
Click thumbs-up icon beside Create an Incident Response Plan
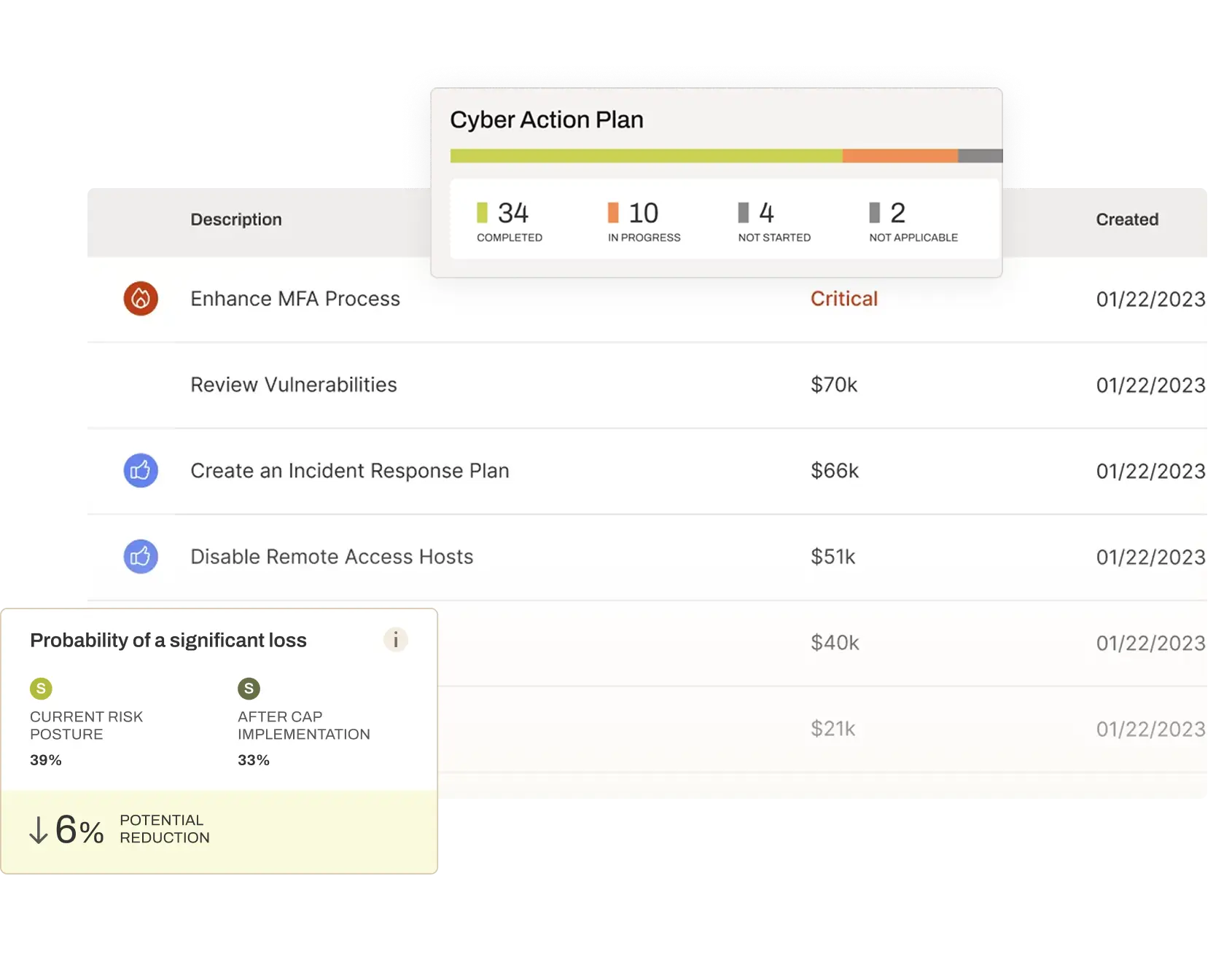pos(141,471)
